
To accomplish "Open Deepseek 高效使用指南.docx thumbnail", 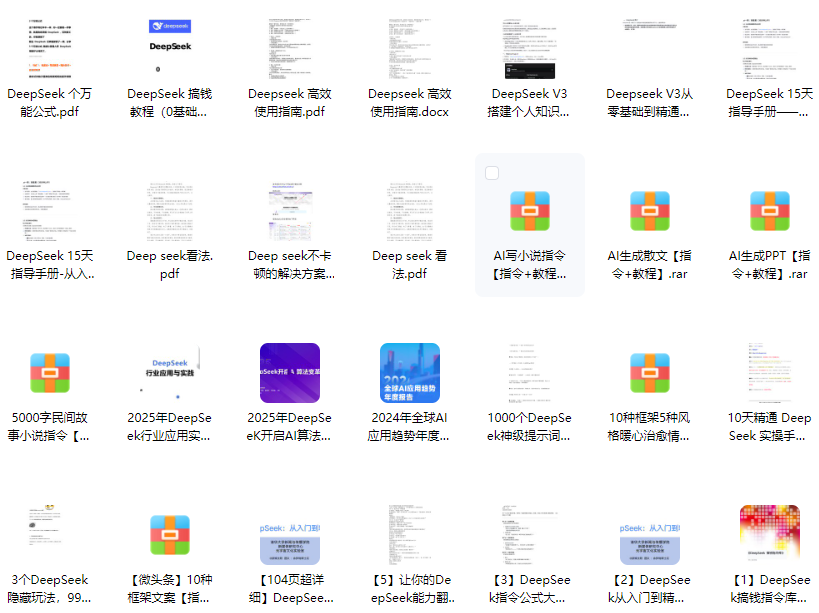I will pos(410,49).
